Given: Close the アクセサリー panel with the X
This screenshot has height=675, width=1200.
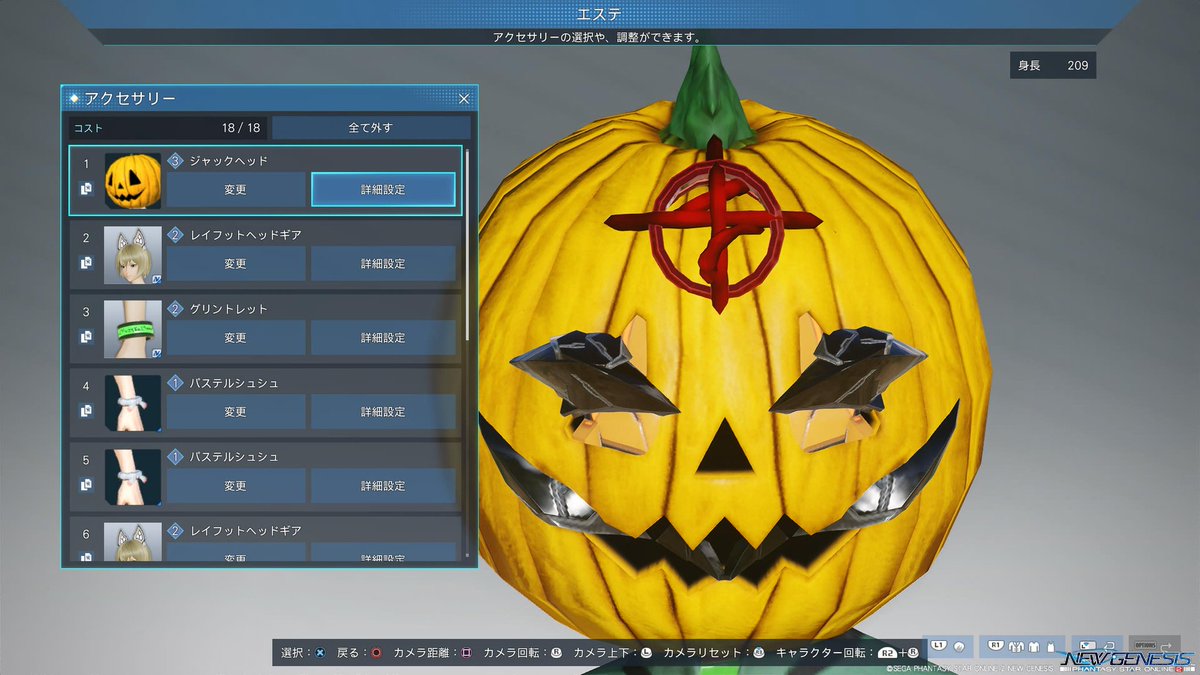Looking at the screenshot, I should (464, 99).
